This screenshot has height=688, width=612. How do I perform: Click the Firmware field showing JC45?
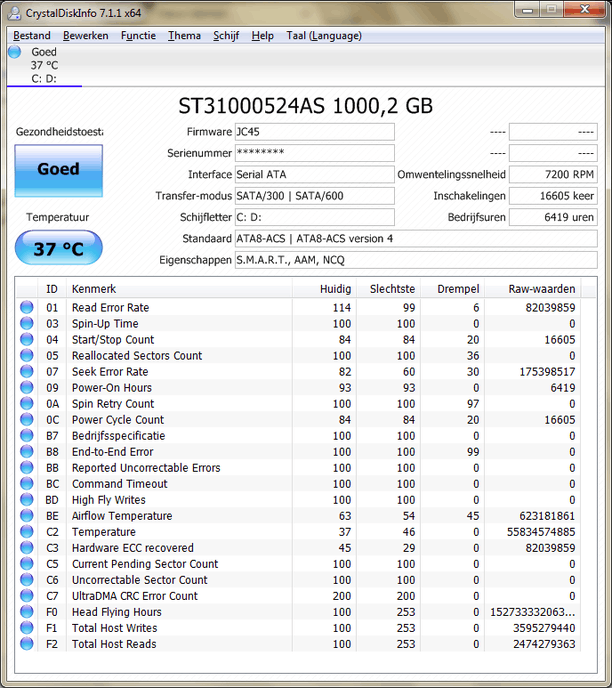point(315,132)
